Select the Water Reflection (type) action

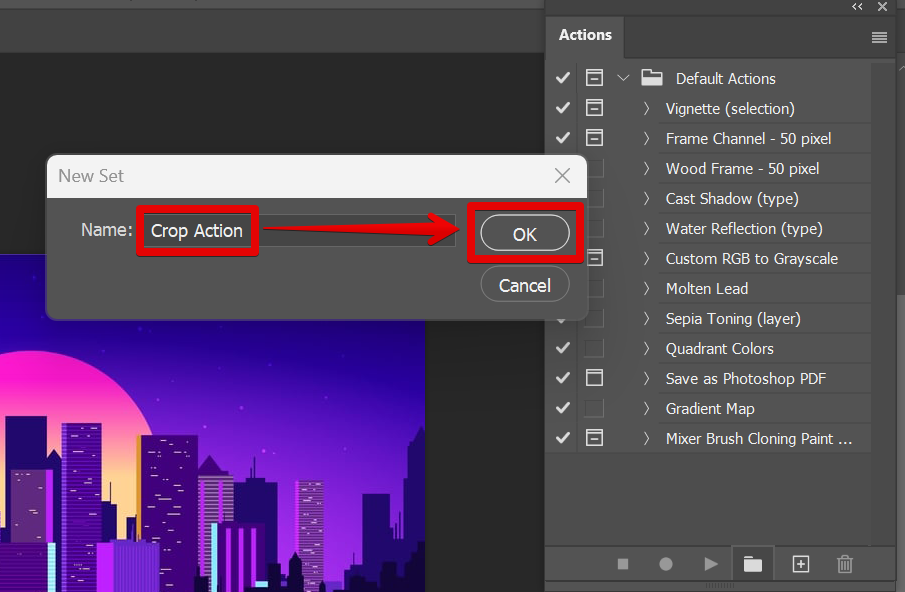[744, 228]
